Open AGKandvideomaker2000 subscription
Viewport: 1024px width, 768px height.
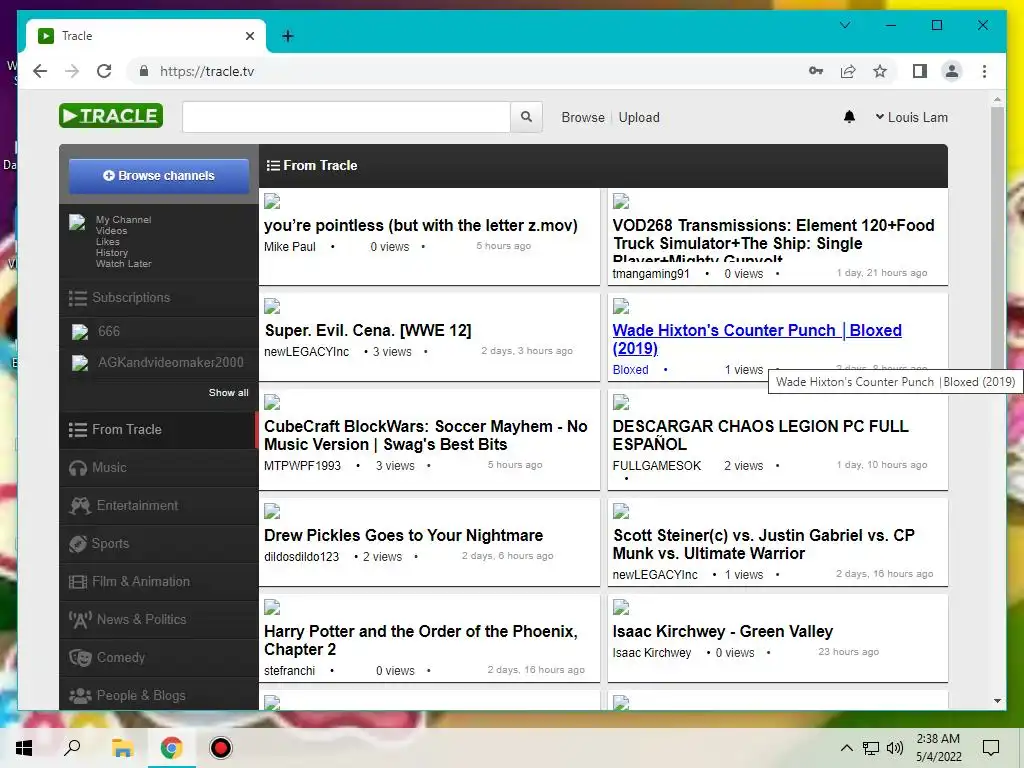(x=170, y=362)
